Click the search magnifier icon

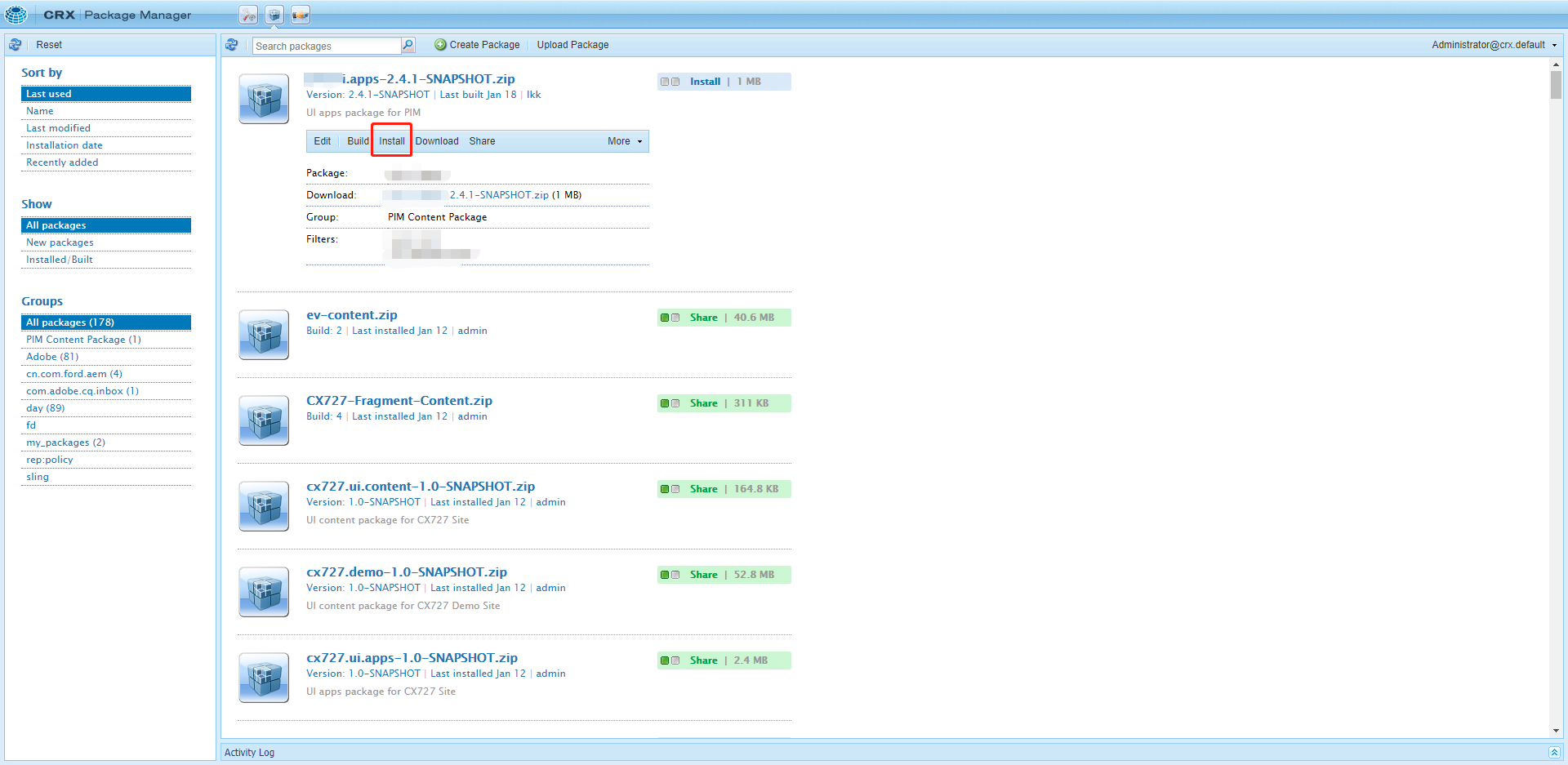pyautogui.click(x=408, y=45)
